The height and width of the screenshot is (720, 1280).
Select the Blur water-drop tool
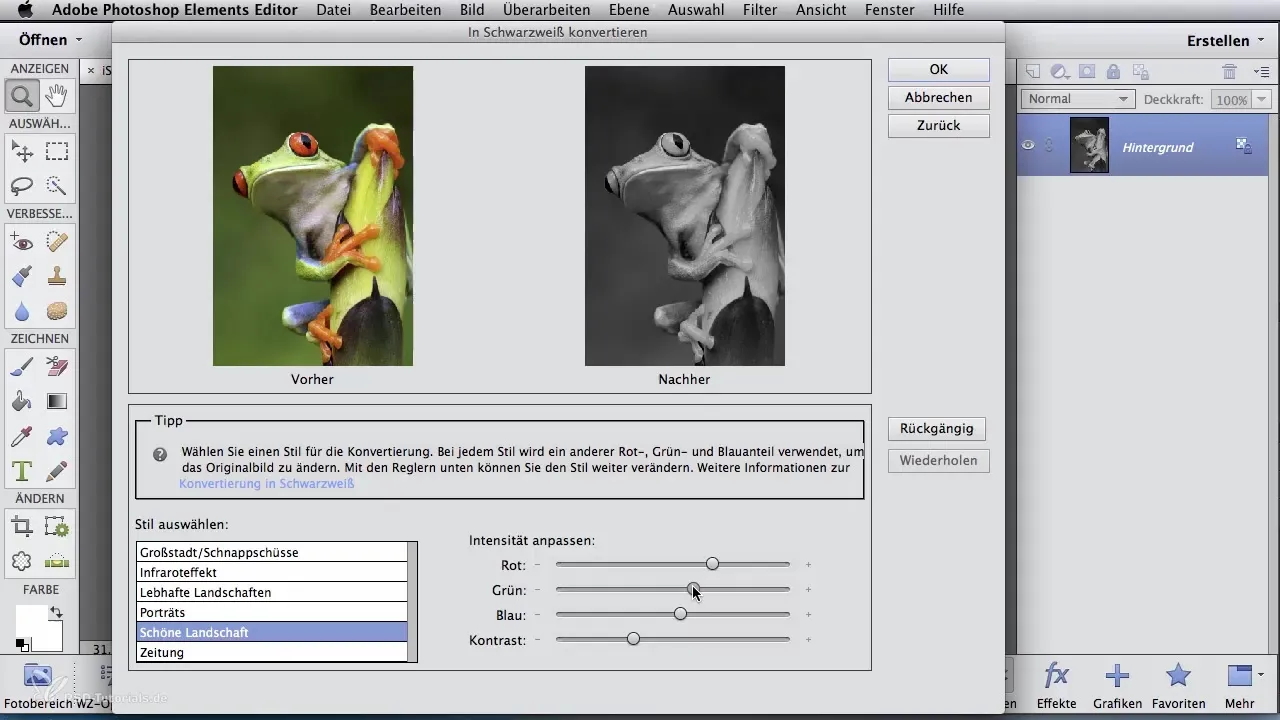pyautogui.click(x=22, y=311)
